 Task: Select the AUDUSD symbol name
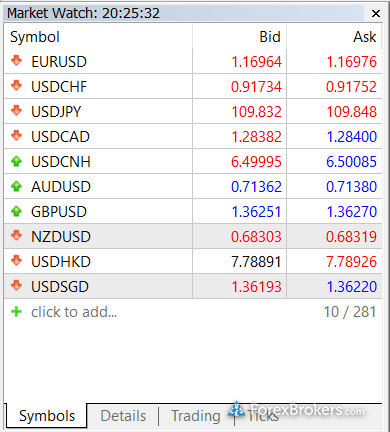(x=61, y=187)
